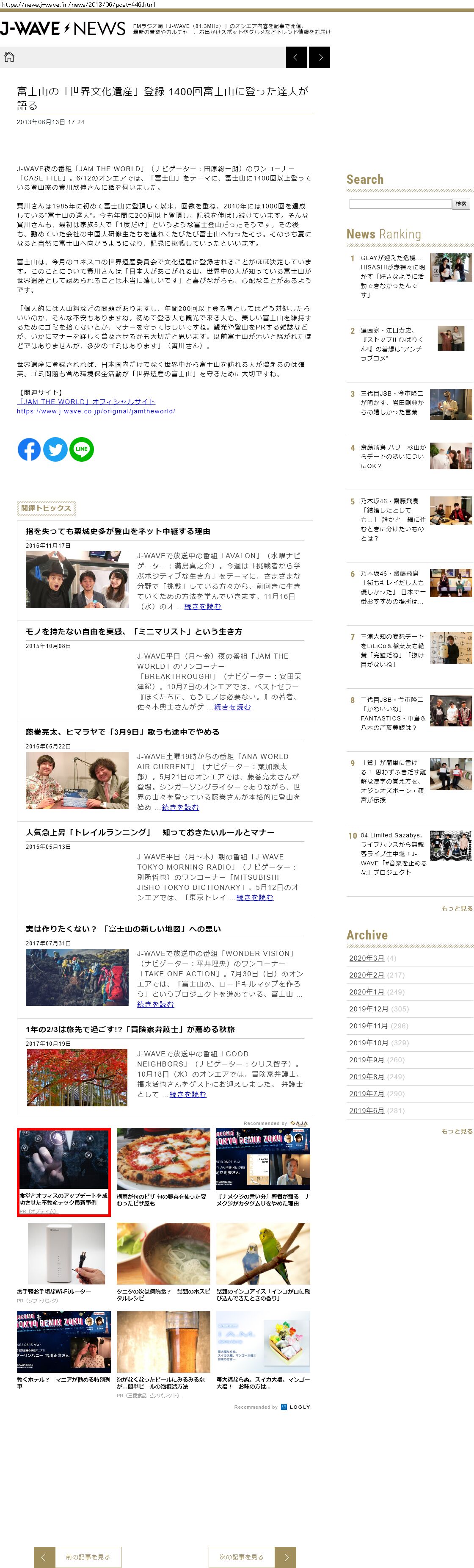Open the J-WAVE NEWS logo
This screenshot has width=474, height=1568.
click(63, 29)
